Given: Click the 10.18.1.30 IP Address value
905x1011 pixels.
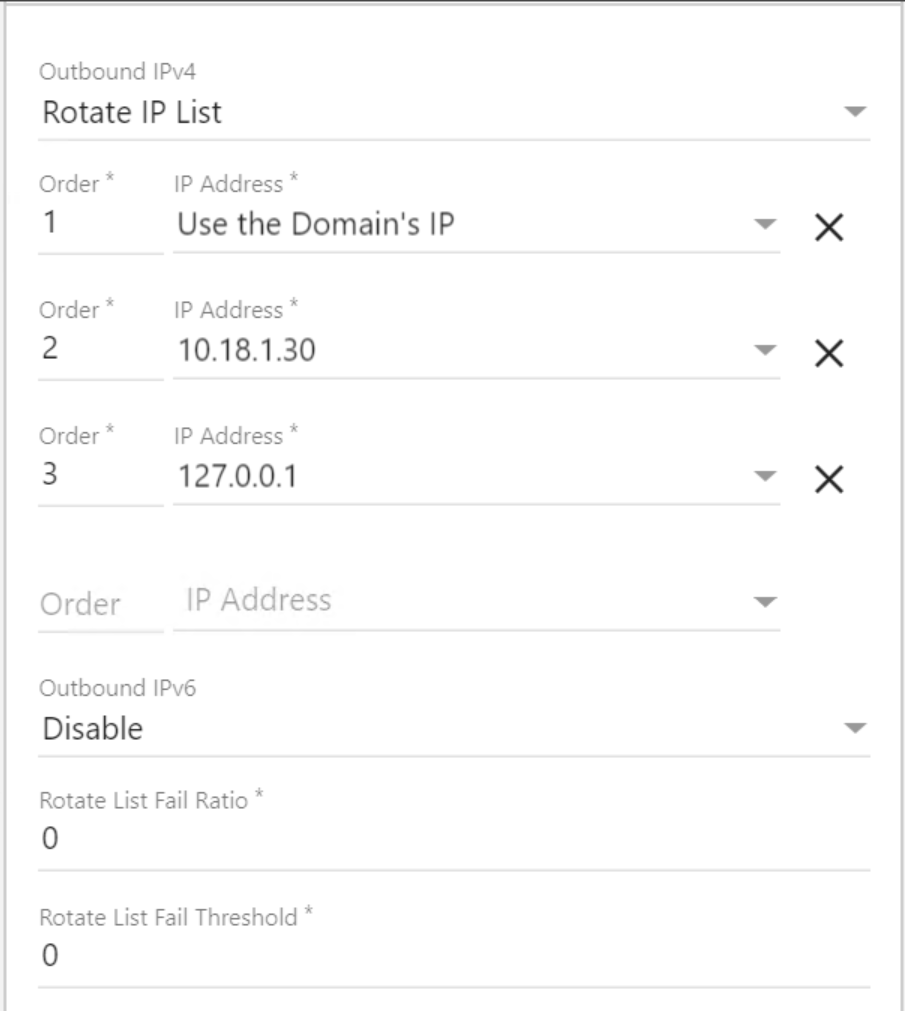Looking at the screenshot, I should [247, 351].
